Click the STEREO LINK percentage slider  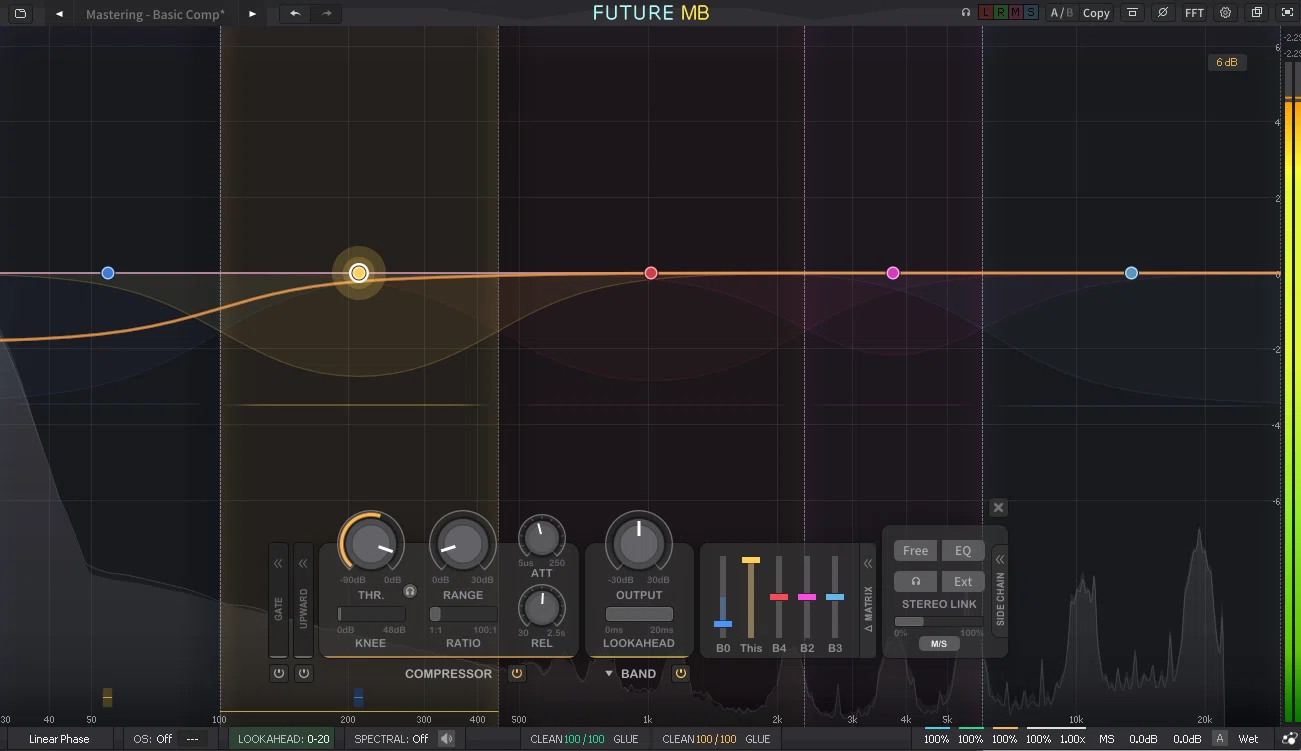click(x=939, y=621)
